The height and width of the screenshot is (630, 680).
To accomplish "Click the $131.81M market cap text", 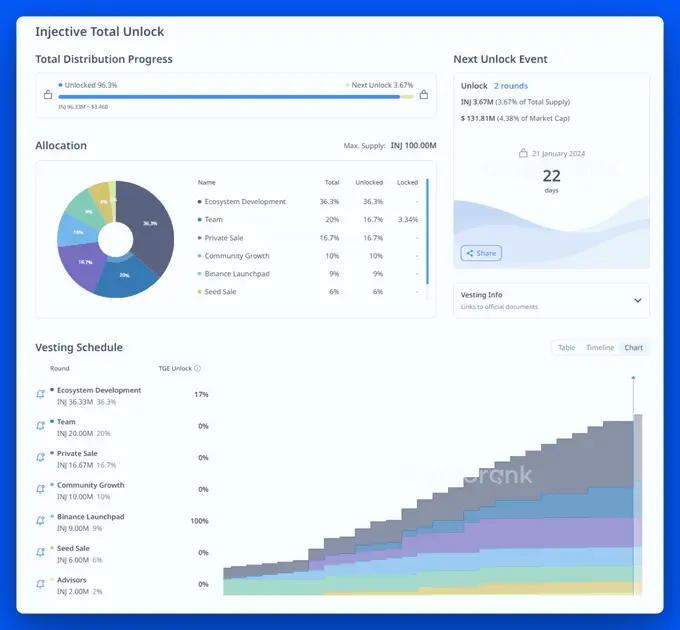I will tap(477, 118).
